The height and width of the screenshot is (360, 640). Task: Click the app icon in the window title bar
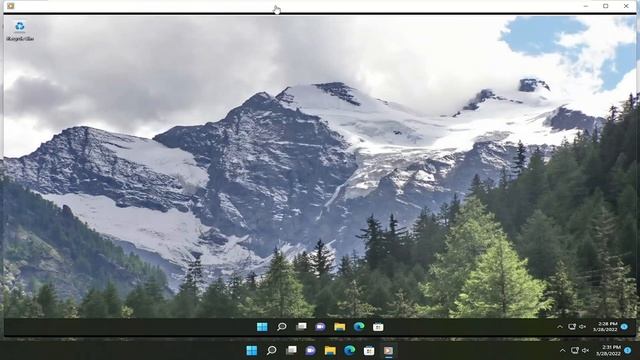coord(11,6)
